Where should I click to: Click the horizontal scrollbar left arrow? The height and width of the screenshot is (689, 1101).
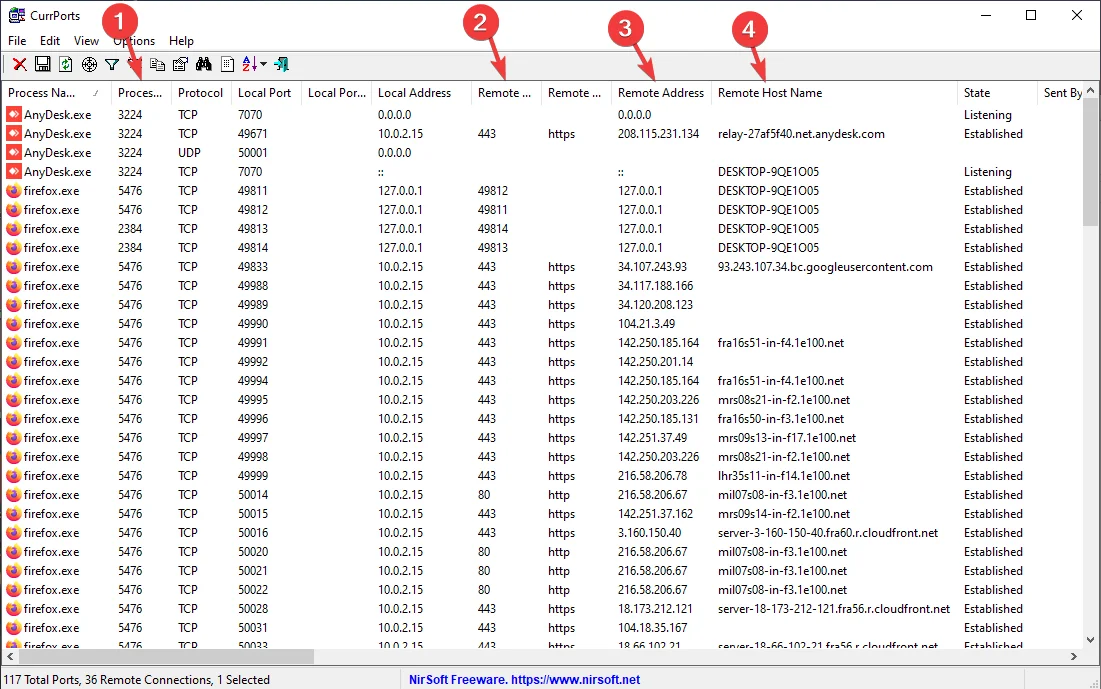pyautogui.click(x=10, y=657)
